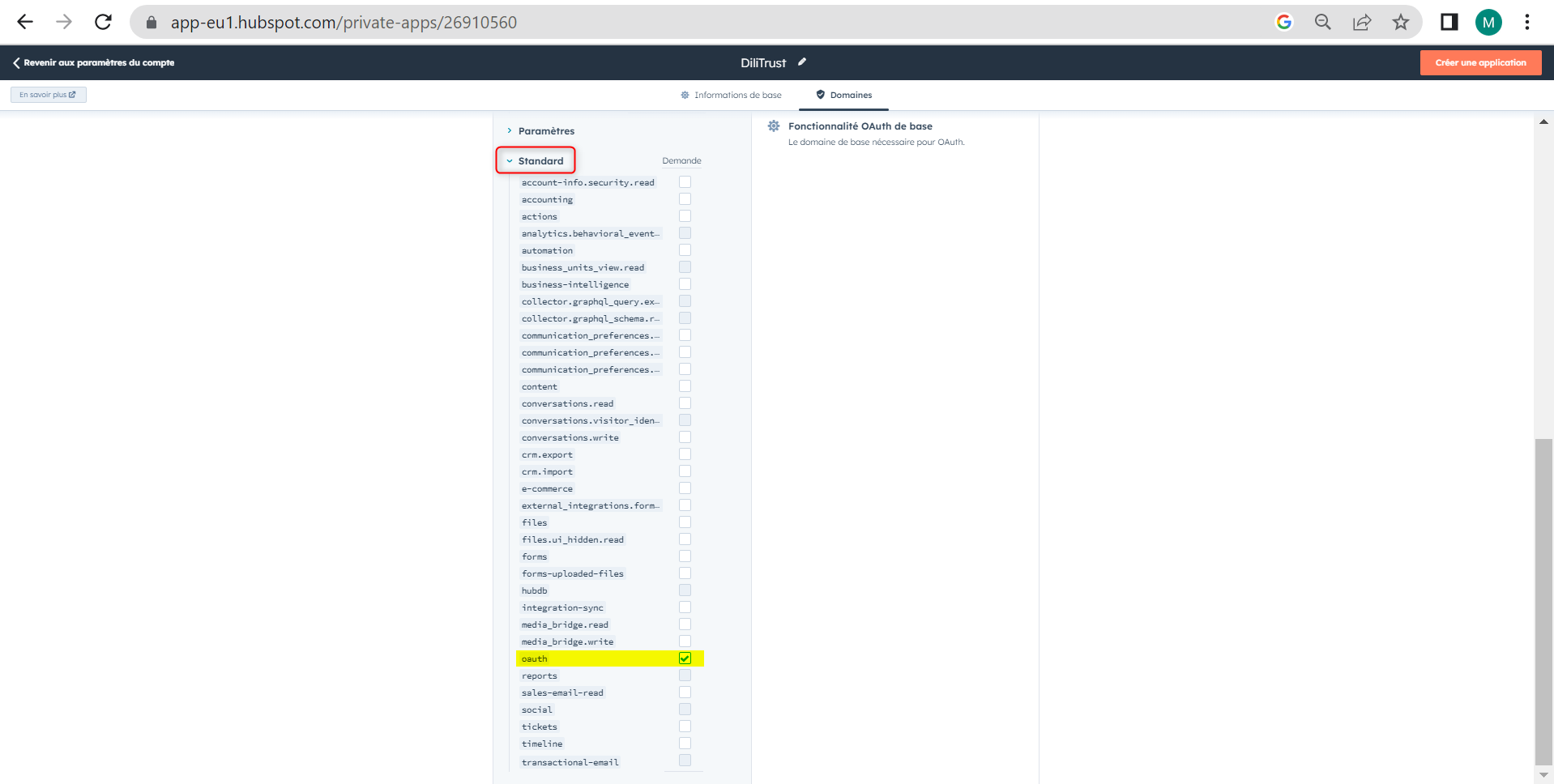
Task: Go back via Revenir aux paramètres du compte
Action: click(x=93, y=62)
